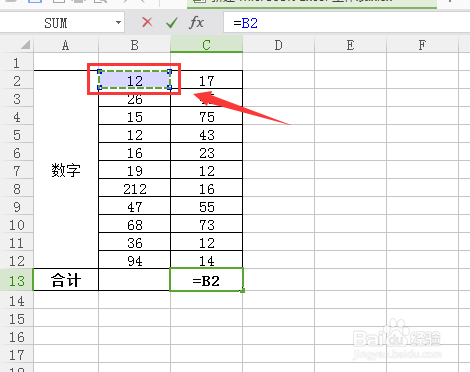
Task: Select row 3 header
Action: click(17, 99)
